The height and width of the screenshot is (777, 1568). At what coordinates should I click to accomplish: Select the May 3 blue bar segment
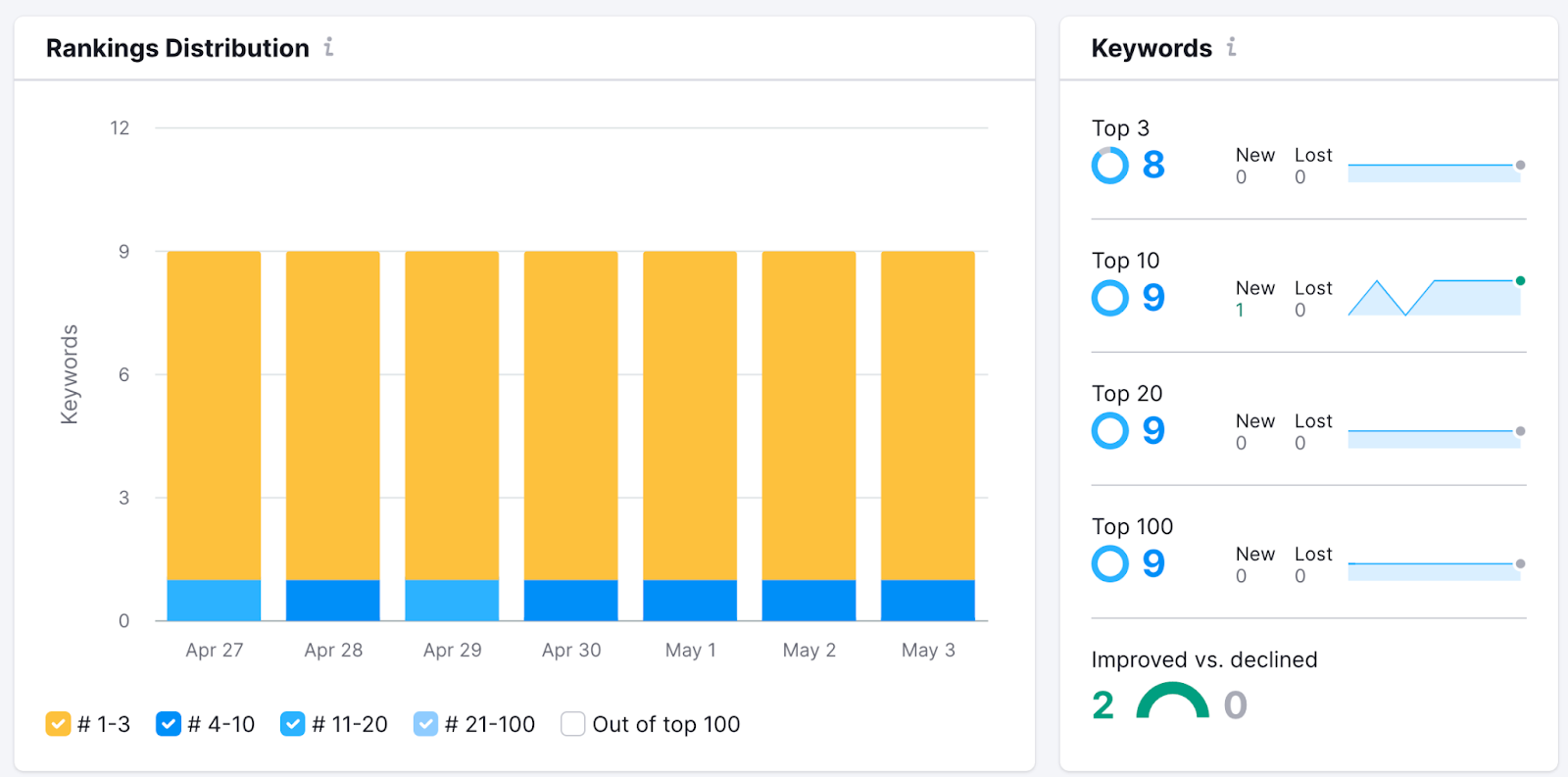[928, 600]
